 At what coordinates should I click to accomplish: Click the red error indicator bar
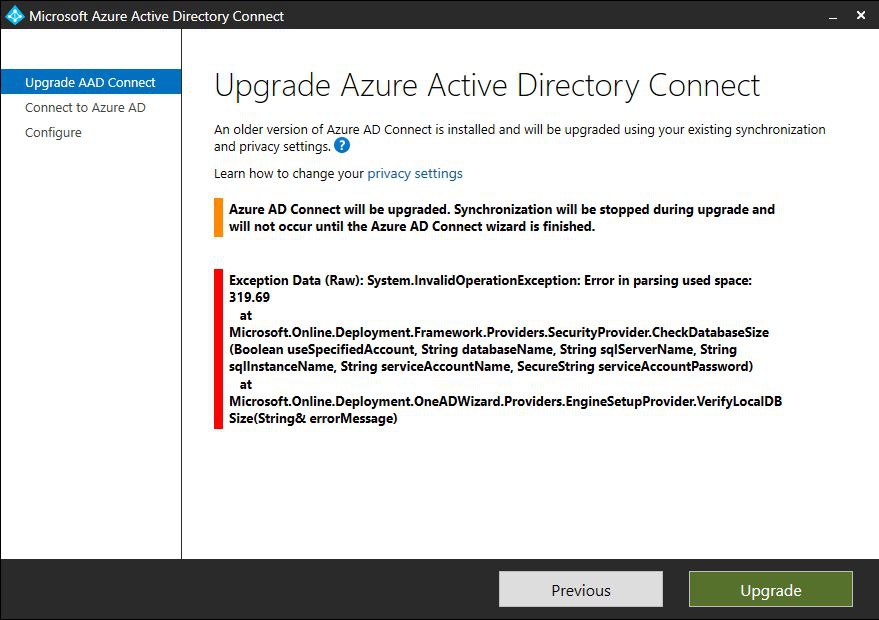click(x=218, y=349)
